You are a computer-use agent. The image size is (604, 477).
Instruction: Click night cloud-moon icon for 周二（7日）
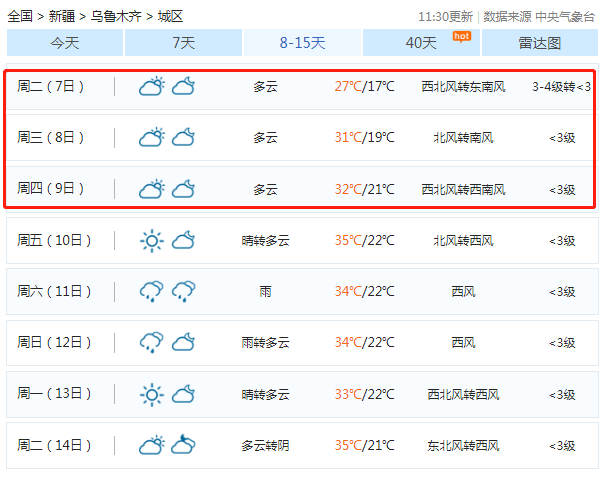[x=183, y=86]
